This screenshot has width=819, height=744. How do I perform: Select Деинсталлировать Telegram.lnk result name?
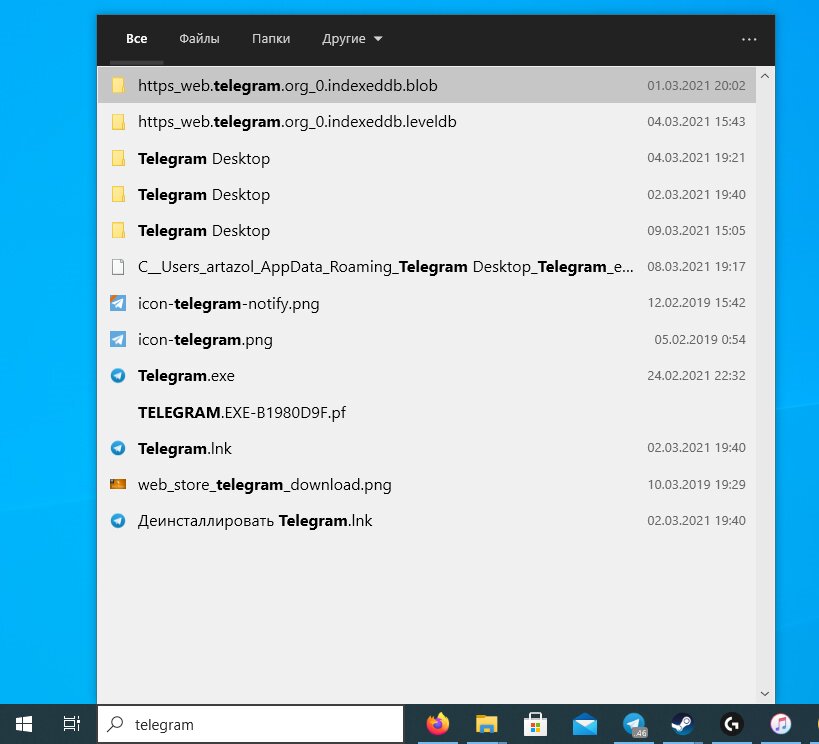tap(255, 521)
